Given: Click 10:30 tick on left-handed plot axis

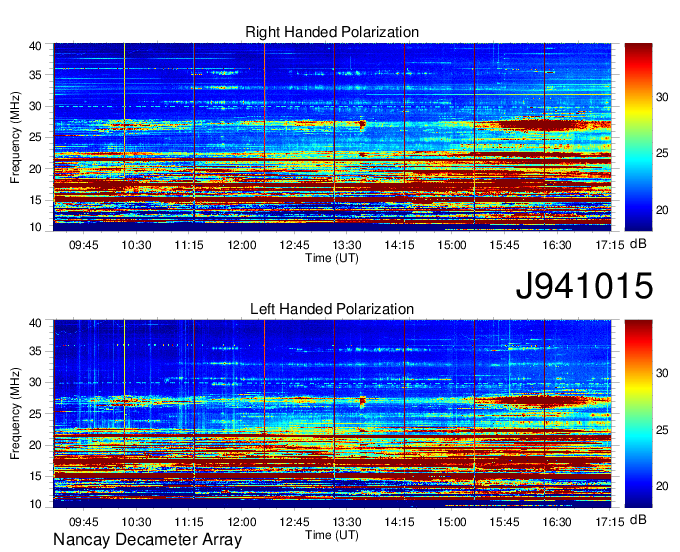Looking at the screenshot, I should [x=136, y=522].
